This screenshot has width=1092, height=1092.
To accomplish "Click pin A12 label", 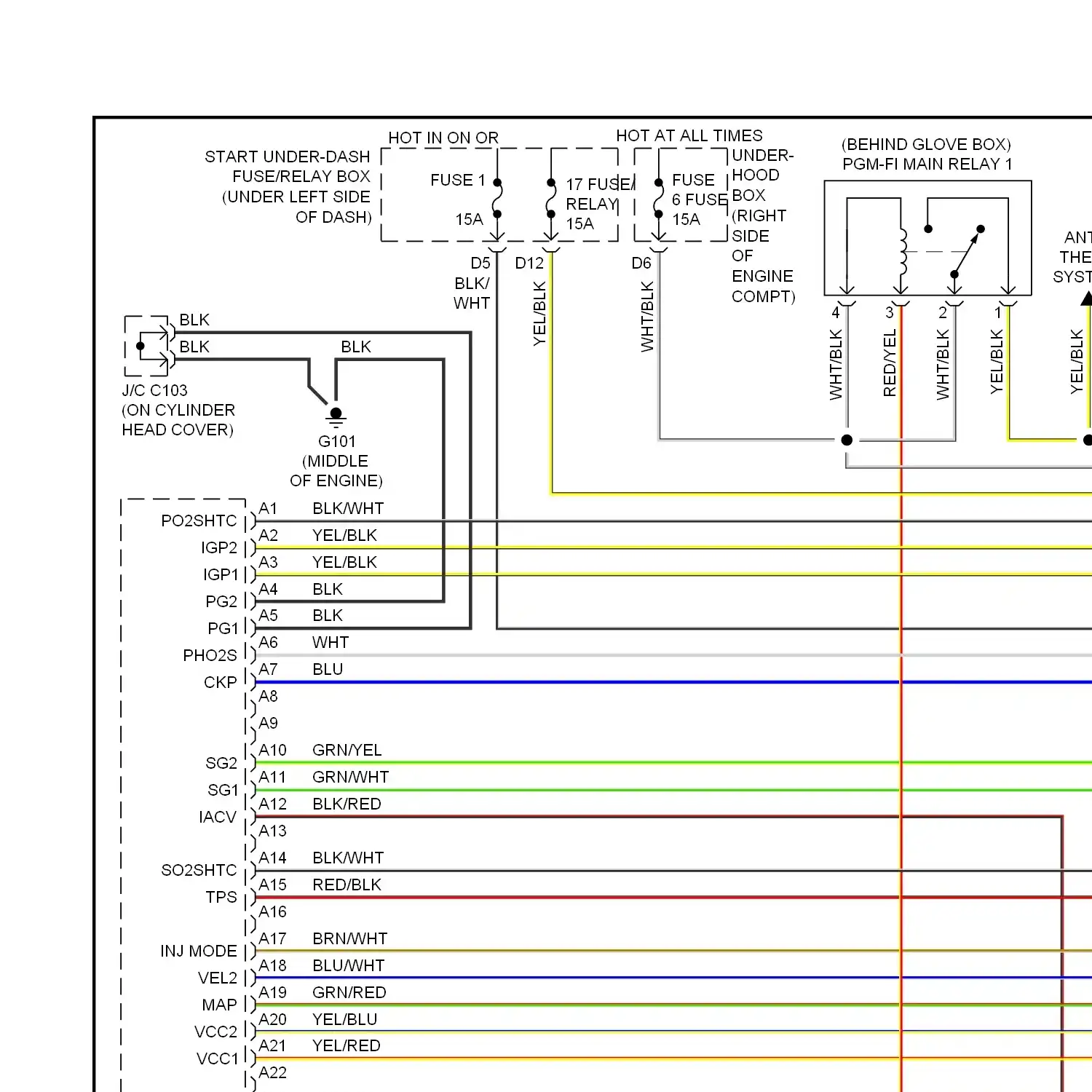I will (x=272, y=804).
